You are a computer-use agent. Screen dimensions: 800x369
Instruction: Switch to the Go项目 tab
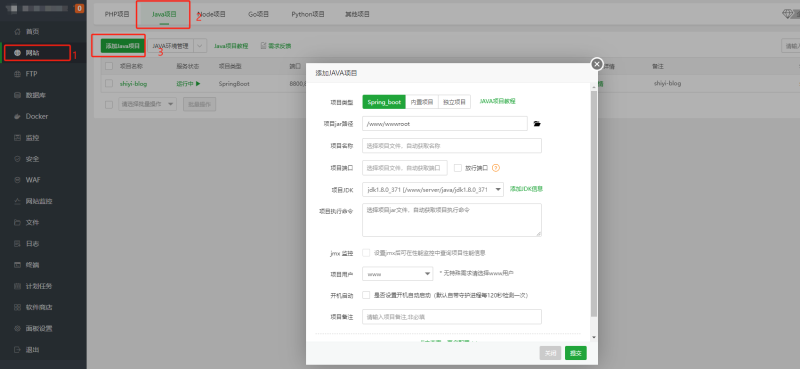(258, 14)
